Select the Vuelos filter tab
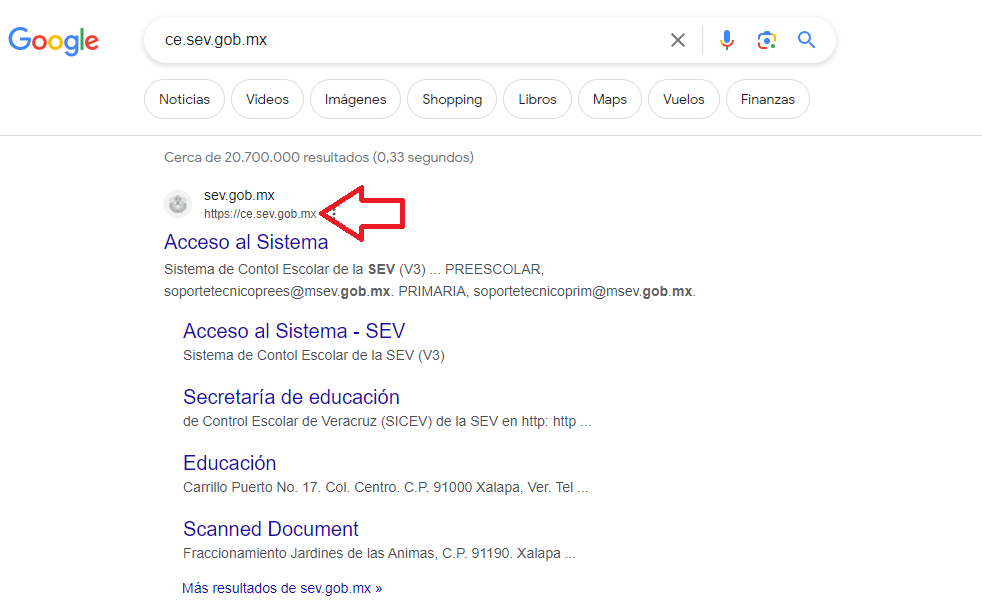The height and width of the screenshot is (608, 982). click(x=684, y=99)
